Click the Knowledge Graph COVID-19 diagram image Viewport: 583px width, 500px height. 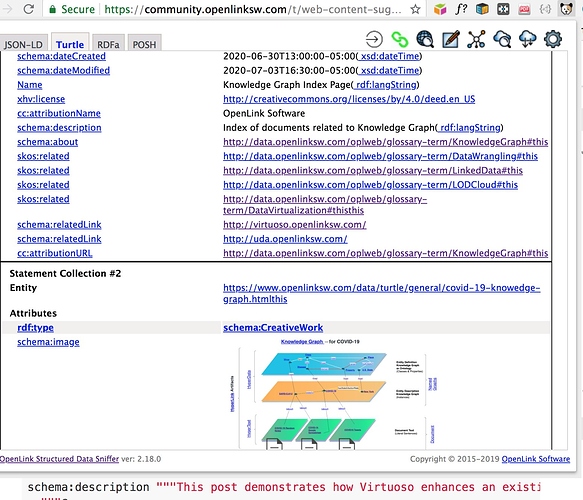point(334,394)
